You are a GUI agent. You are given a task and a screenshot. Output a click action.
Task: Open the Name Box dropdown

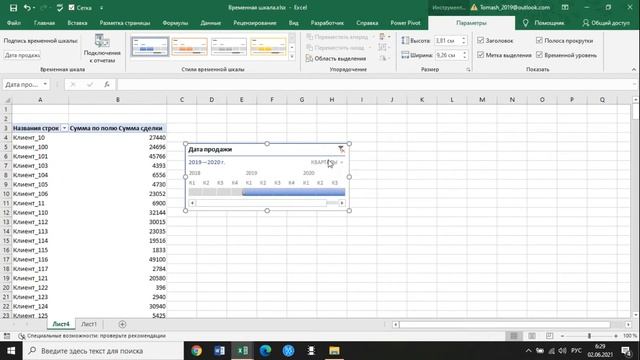tap(45, 84)
